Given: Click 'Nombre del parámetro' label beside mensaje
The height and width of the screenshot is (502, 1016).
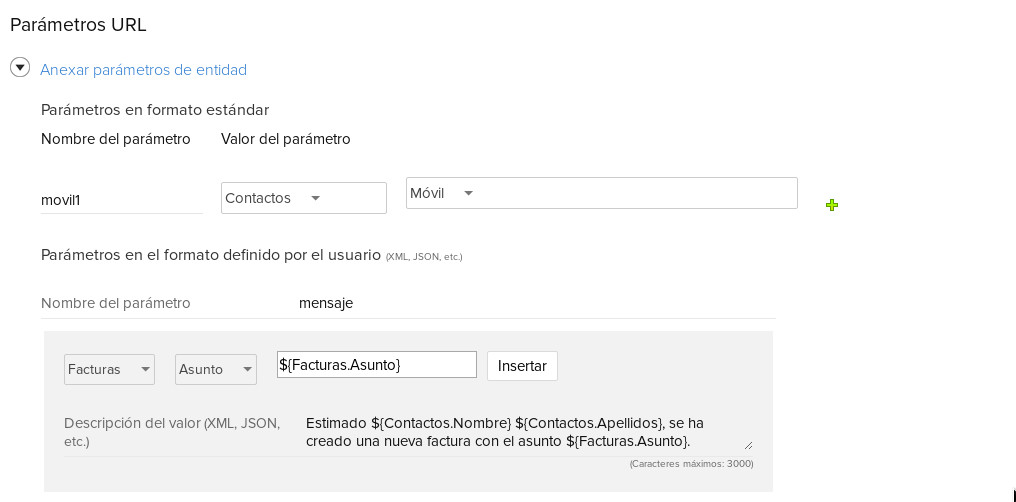Looking at the screenshot, I should coord(115,303).
